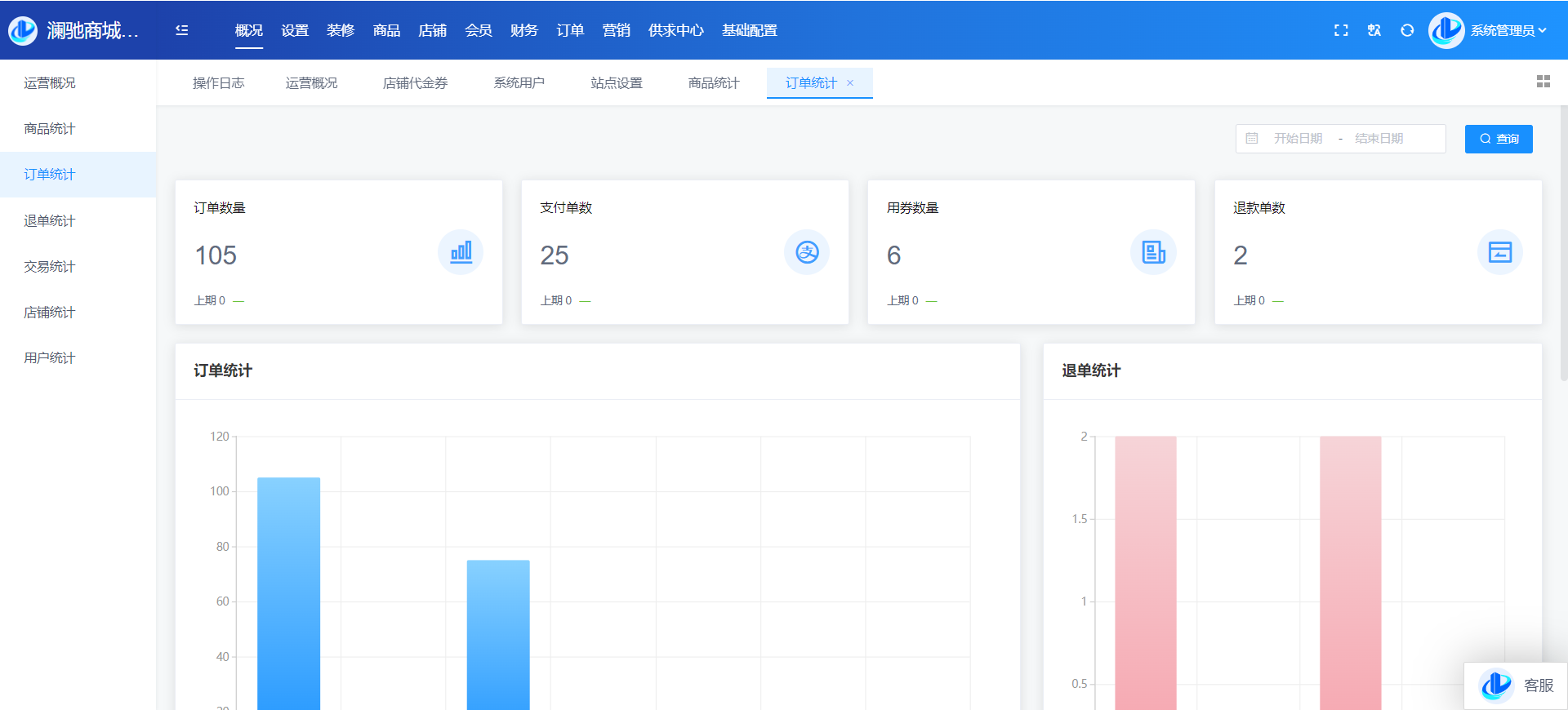The image size is (1568, 710).
Task: Open the 客服 support widget
Action: (1517, 686)
